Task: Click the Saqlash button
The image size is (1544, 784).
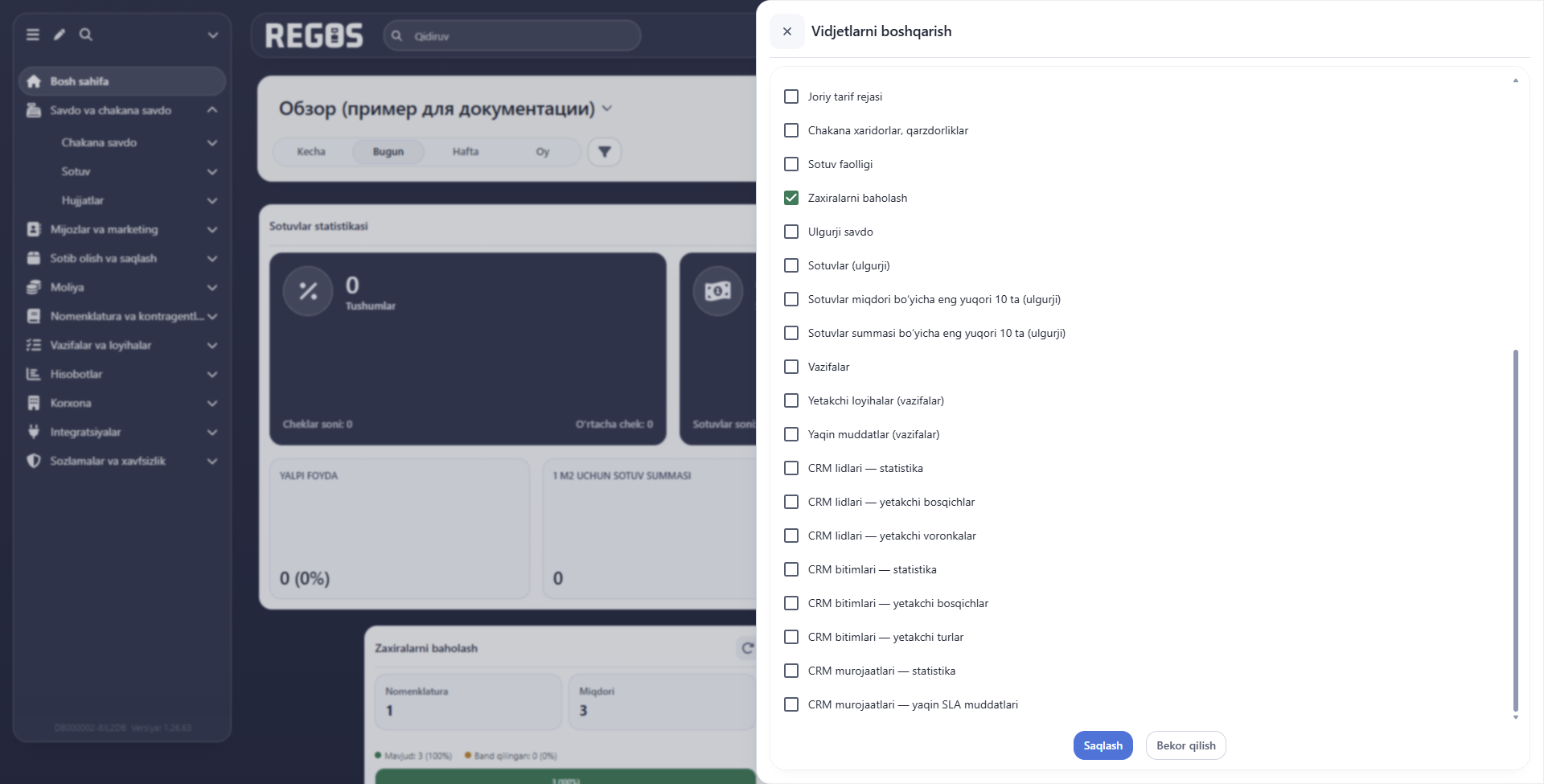Action: coord(1103,745)
